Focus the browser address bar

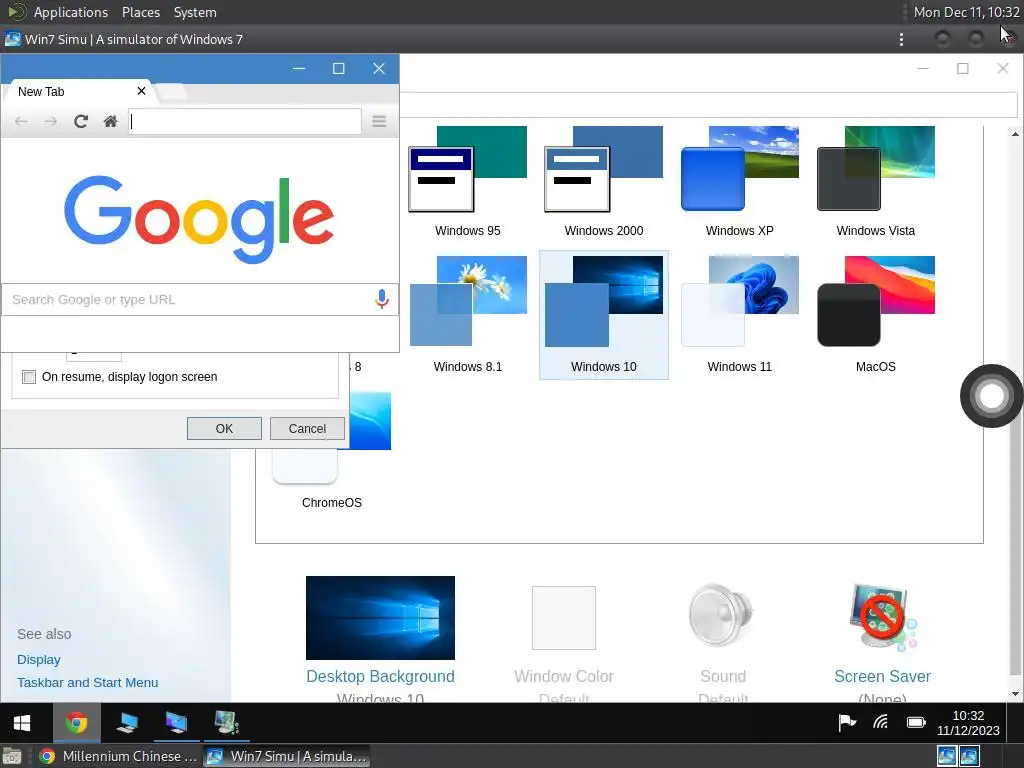pos(245,121)
